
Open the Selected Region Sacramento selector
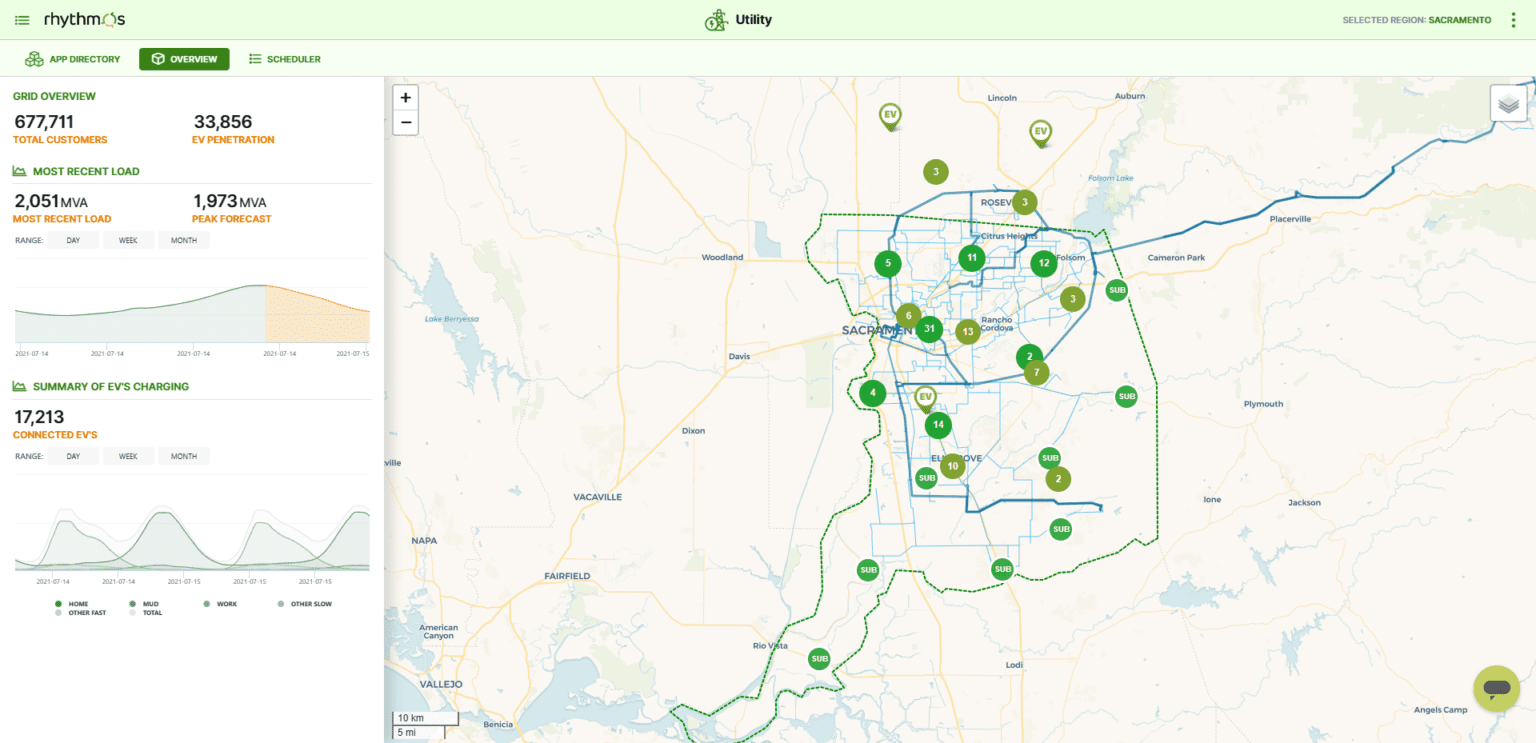click(x=1417, y=20)
